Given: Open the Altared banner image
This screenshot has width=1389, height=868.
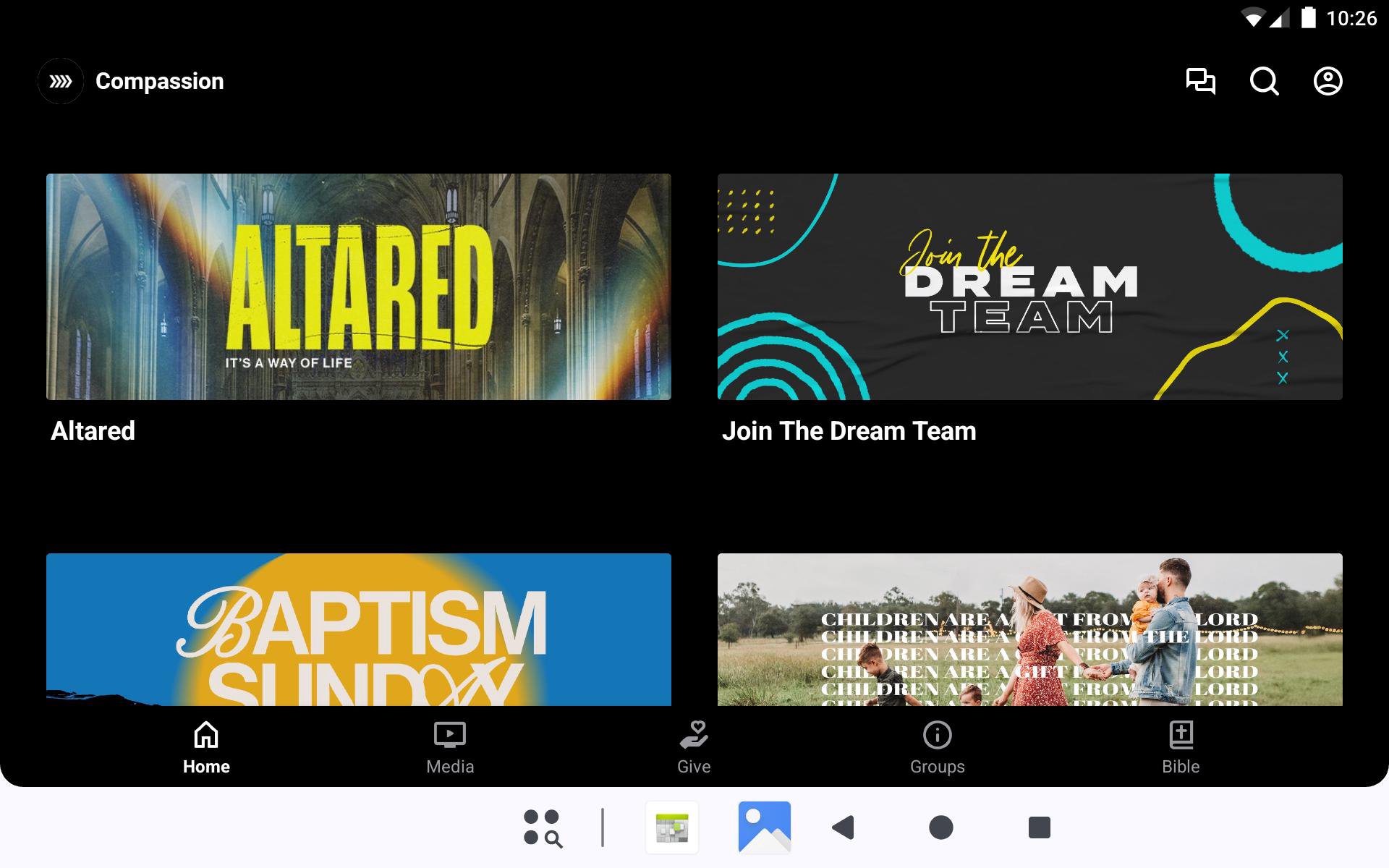Looking at the screenshot, I should point(359,286).
